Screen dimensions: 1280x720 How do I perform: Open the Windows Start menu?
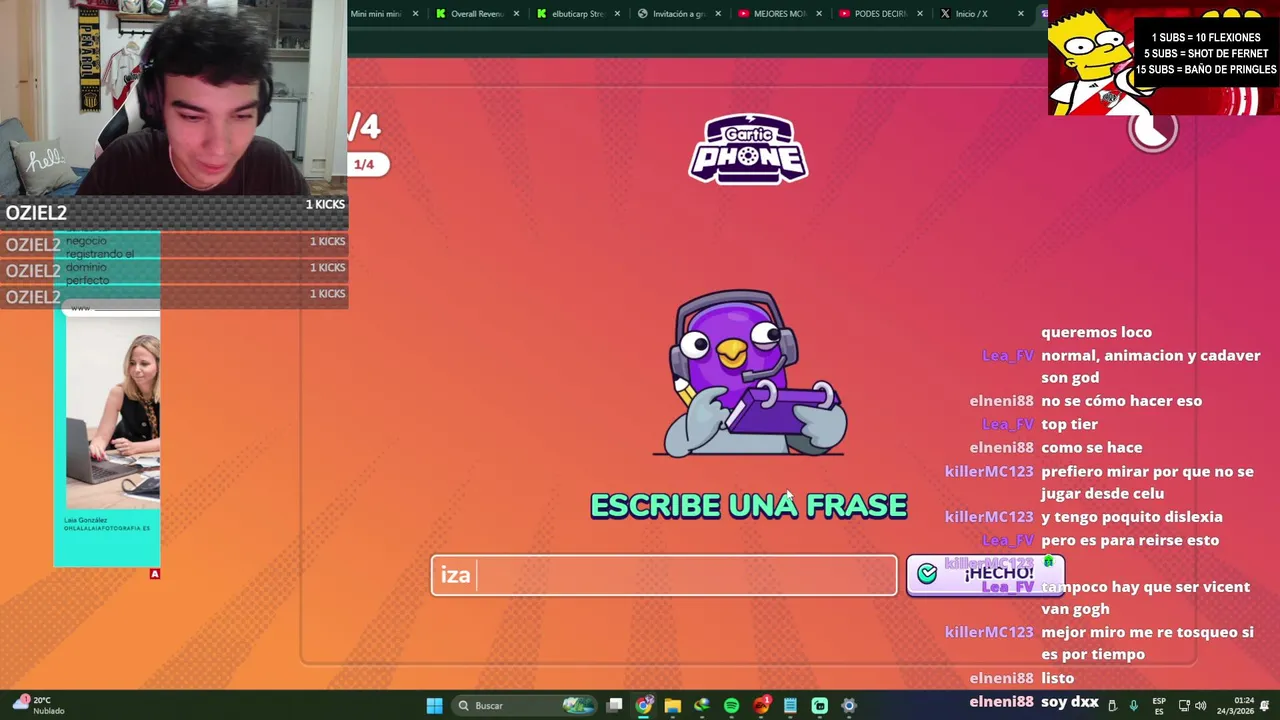(x=434, y=706)
